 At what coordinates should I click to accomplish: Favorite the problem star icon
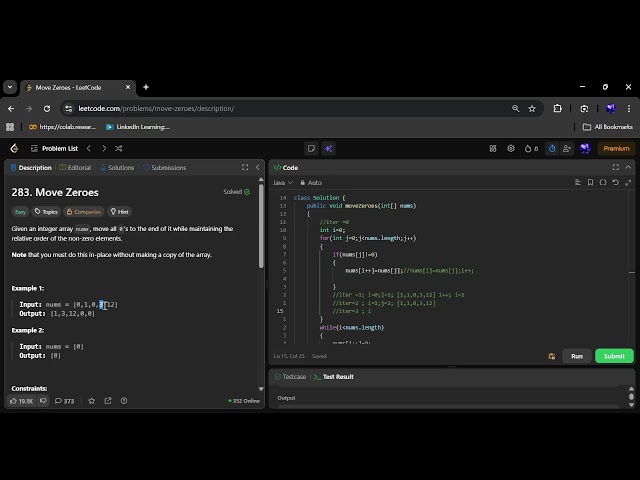coord(92,401)
